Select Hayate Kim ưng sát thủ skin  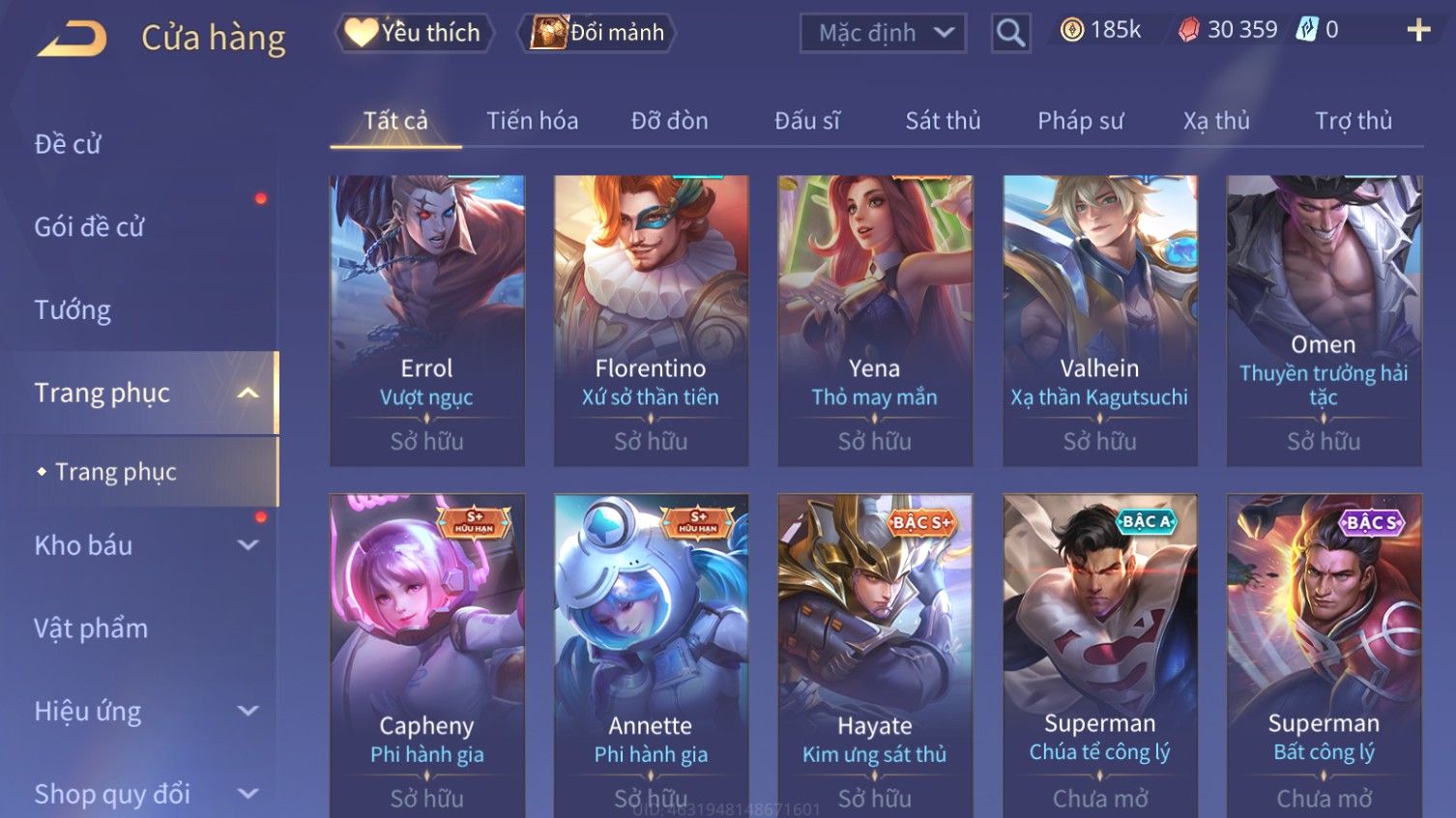tap(875, 656)
